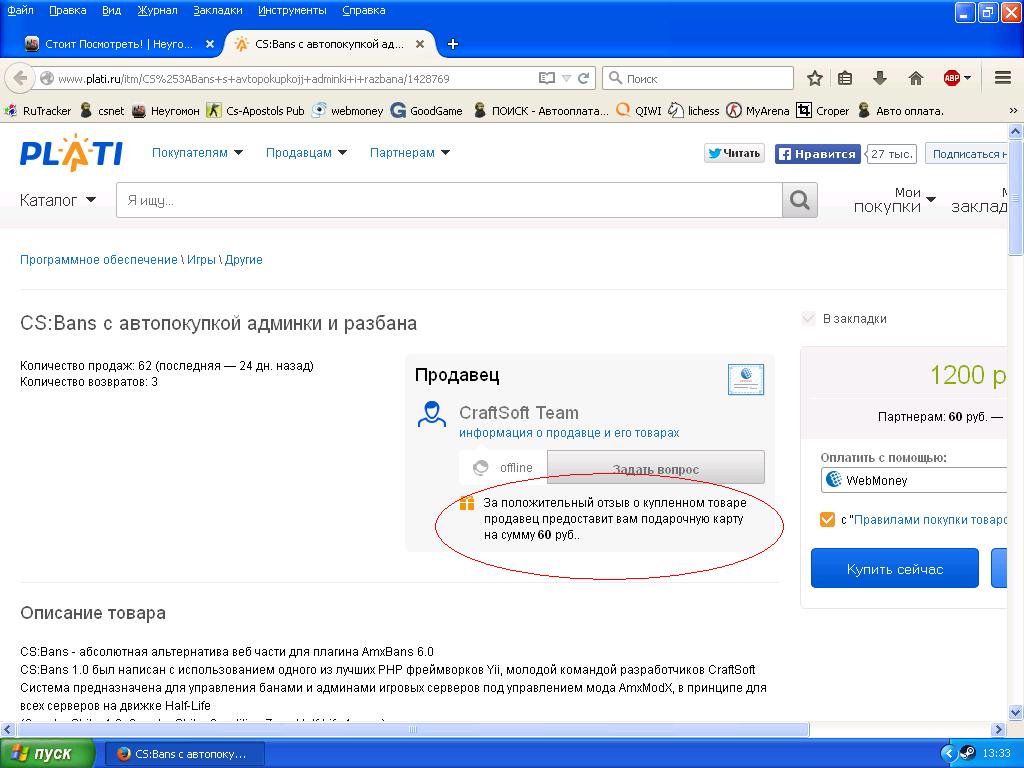
Task: Open the 'Инструменты' menu
Action: (292, 10)
